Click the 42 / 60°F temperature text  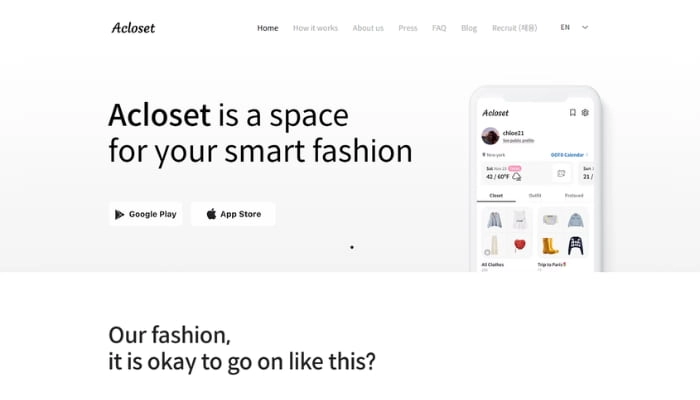point(497,177)
